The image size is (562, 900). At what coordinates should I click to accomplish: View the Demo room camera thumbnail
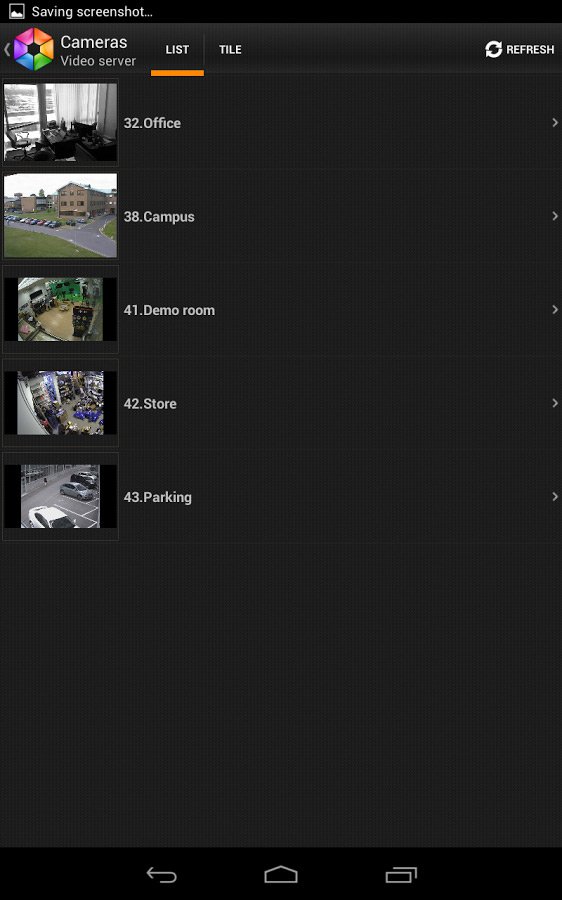60,309
